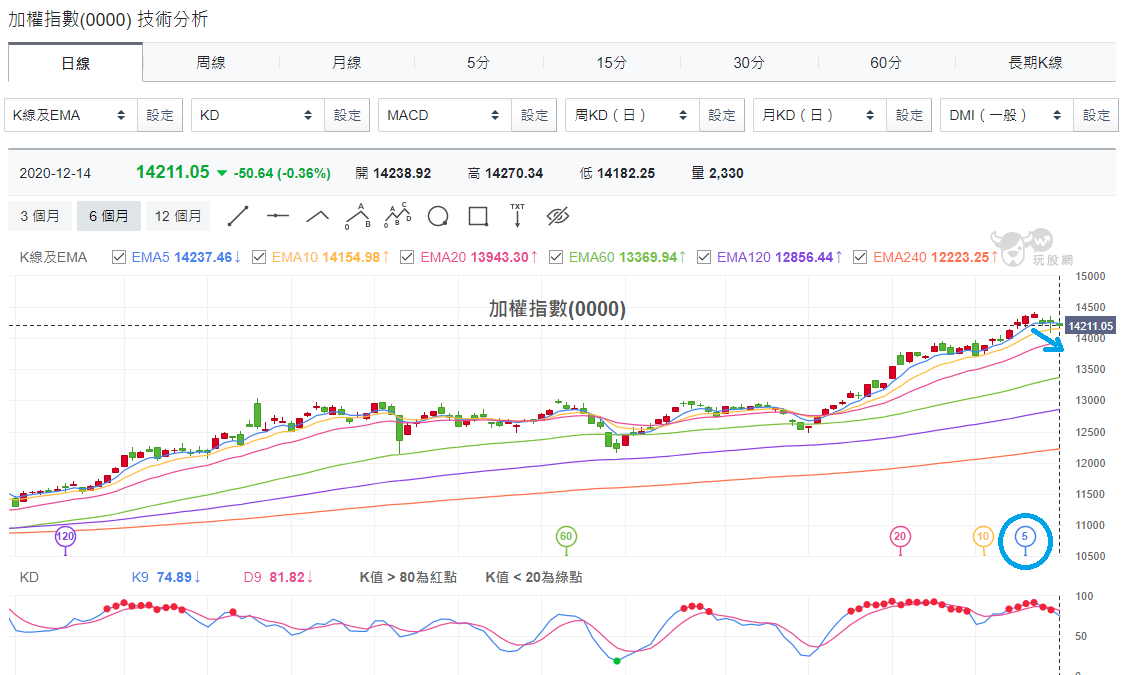This screenshot has width=1121, height=675.
Task: Click 設定 next to DMI(一般)
Action: pos(1096,115)
